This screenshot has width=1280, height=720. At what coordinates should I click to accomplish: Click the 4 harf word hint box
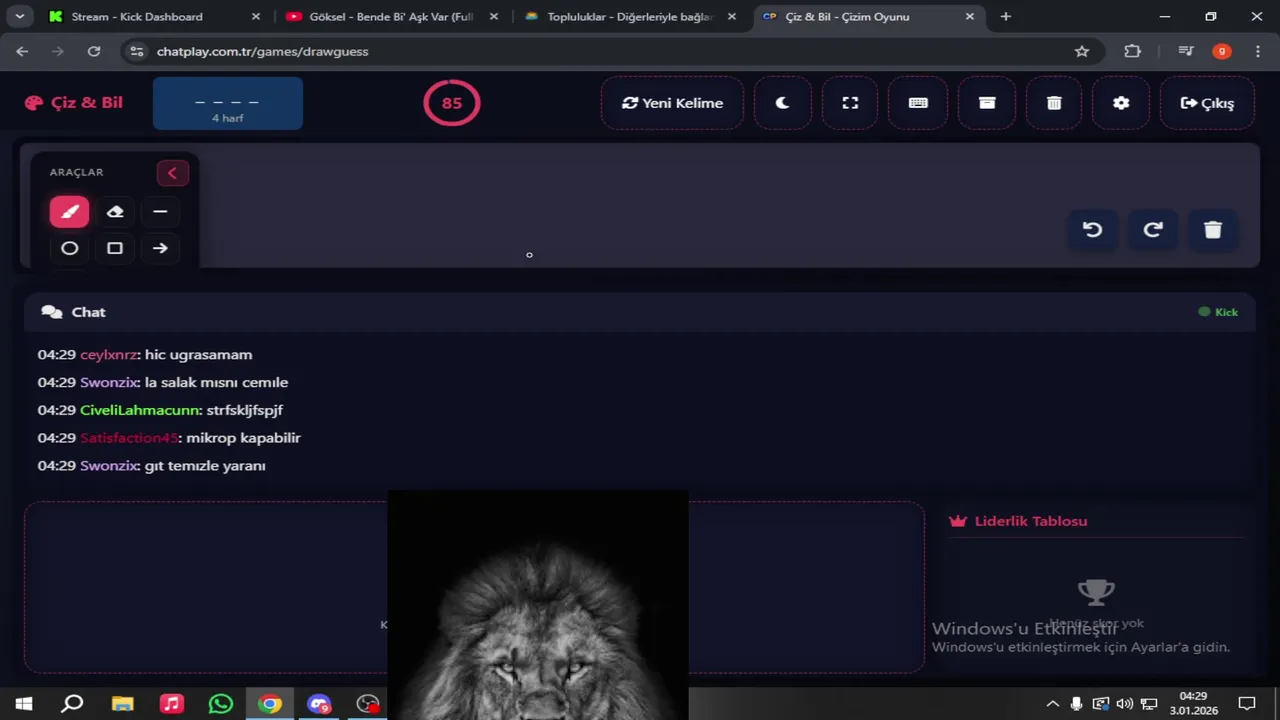pos(228,103)
